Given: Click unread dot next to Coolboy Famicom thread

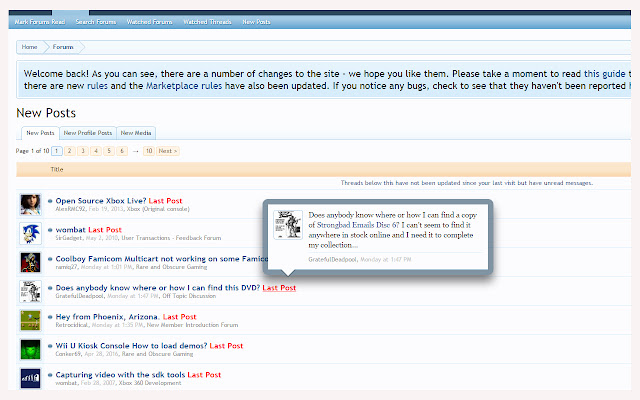Looking at the screenshot, I should click(x=50, y=259).
